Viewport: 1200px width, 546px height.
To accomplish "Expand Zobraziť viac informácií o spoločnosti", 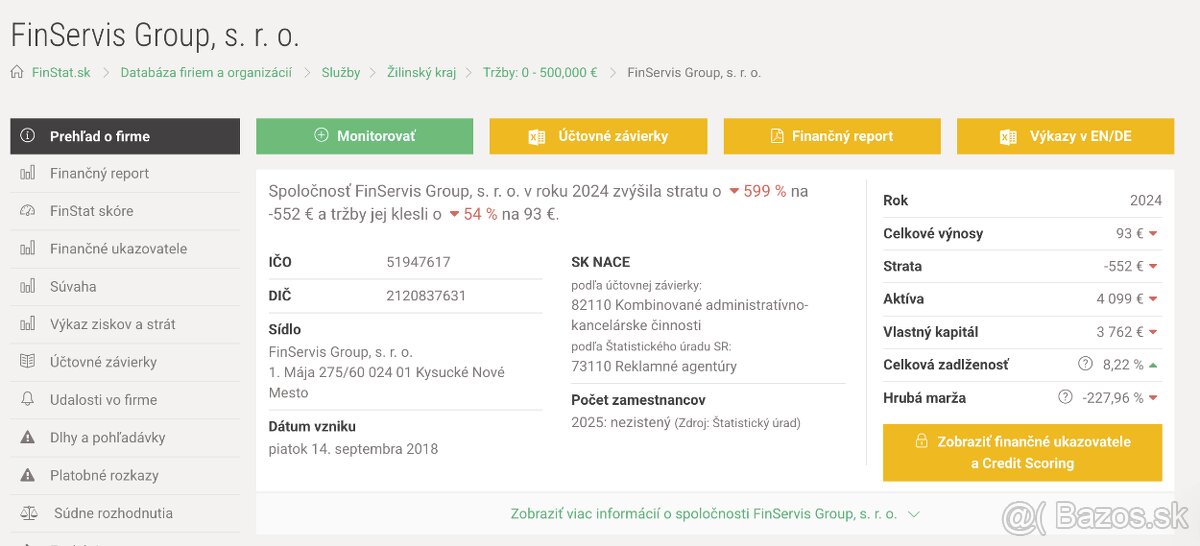I will [715, 513].
